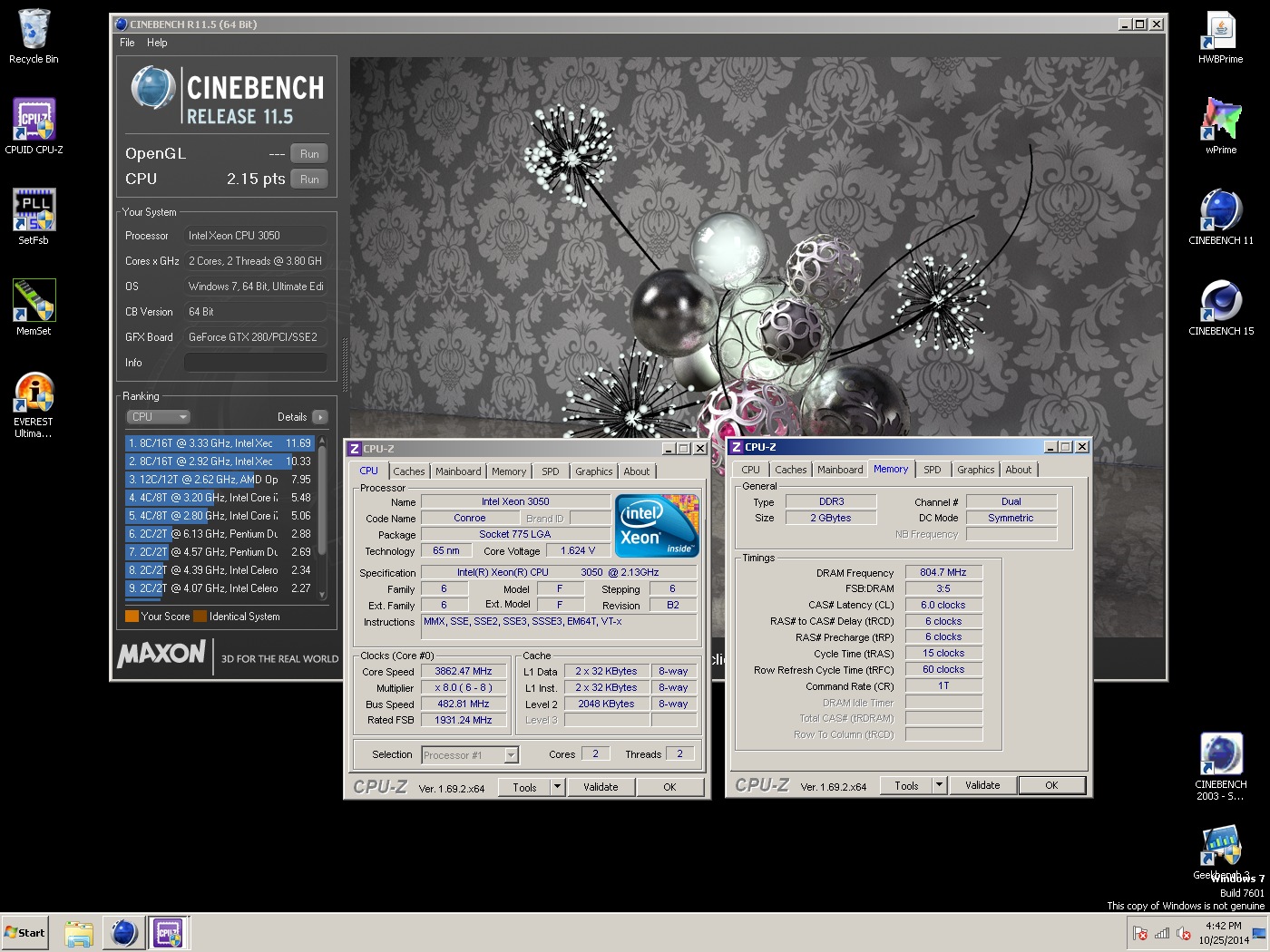Switch to About tab in right CPU-Z
Viewport: 1270px width, 952px height.
click(1019, 470)
